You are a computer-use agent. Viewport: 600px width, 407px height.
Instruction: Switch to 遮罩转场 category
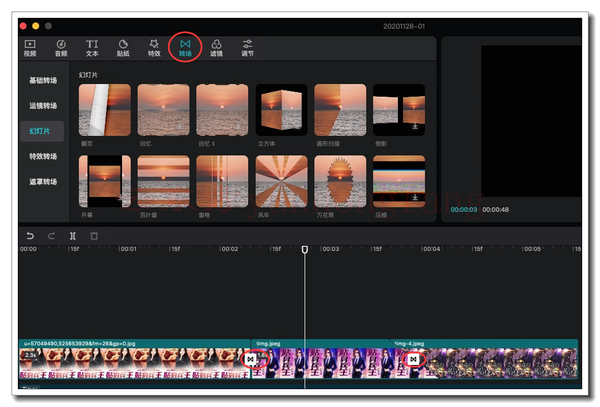pos(42,182)
